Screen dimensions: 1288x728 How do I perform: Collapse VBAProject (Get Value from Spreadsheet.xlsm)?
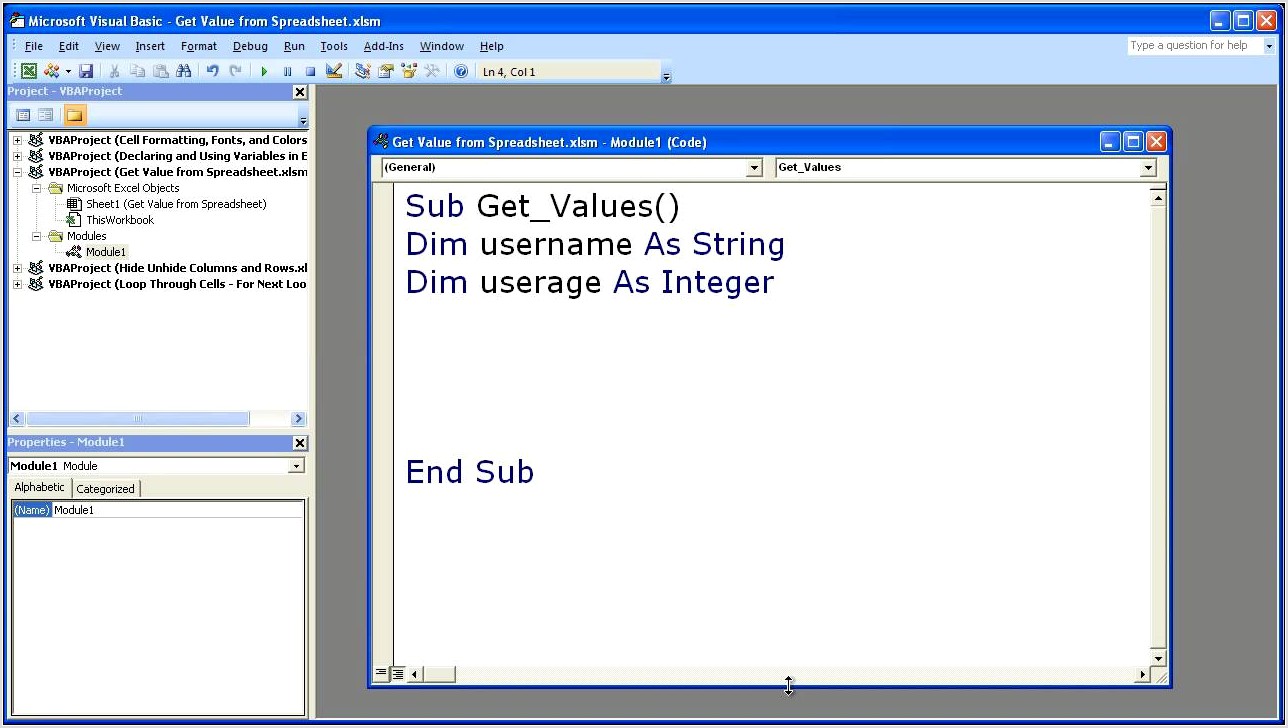click(17, 172)
